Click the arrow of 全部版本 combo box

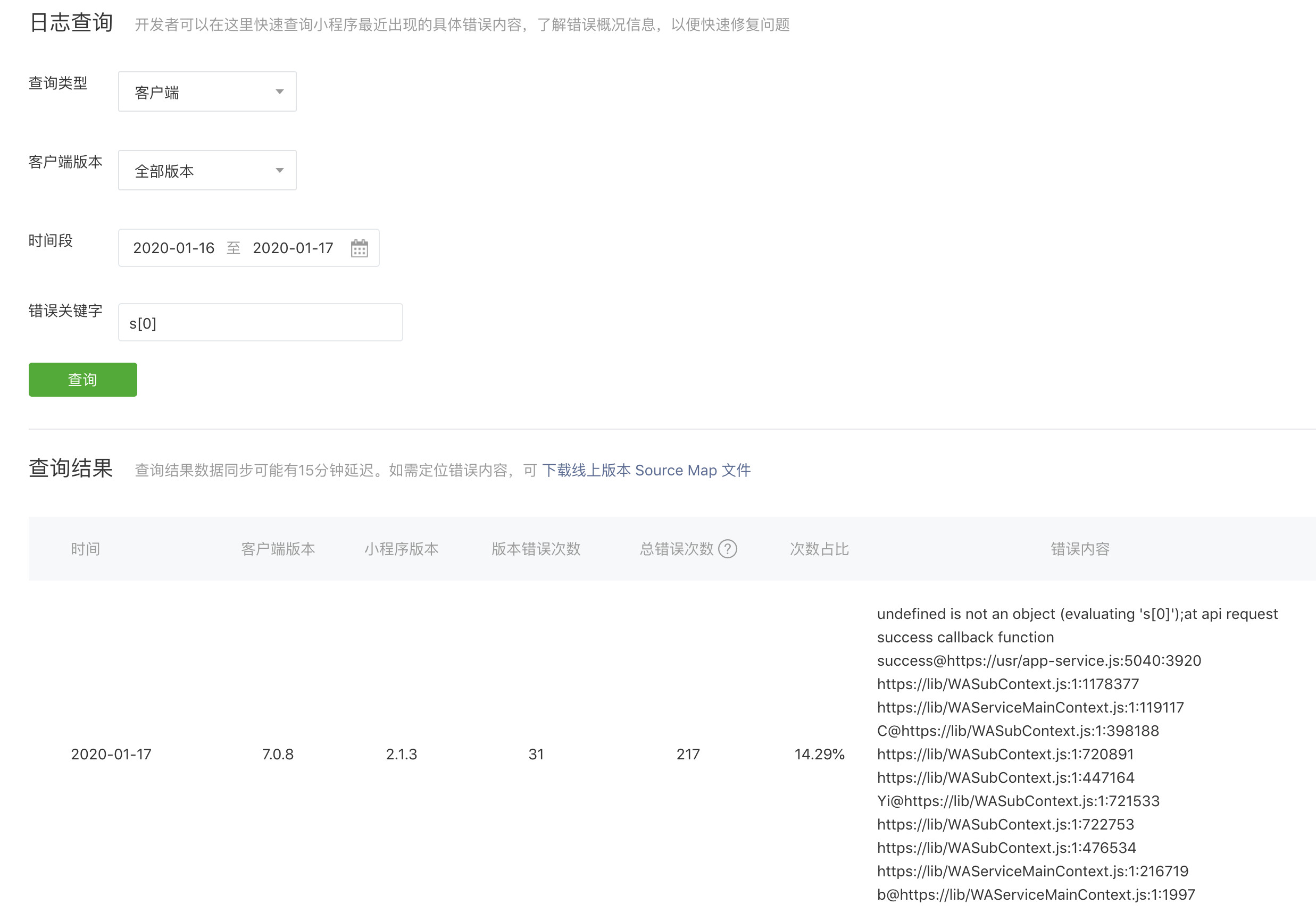tap(280, 170)
